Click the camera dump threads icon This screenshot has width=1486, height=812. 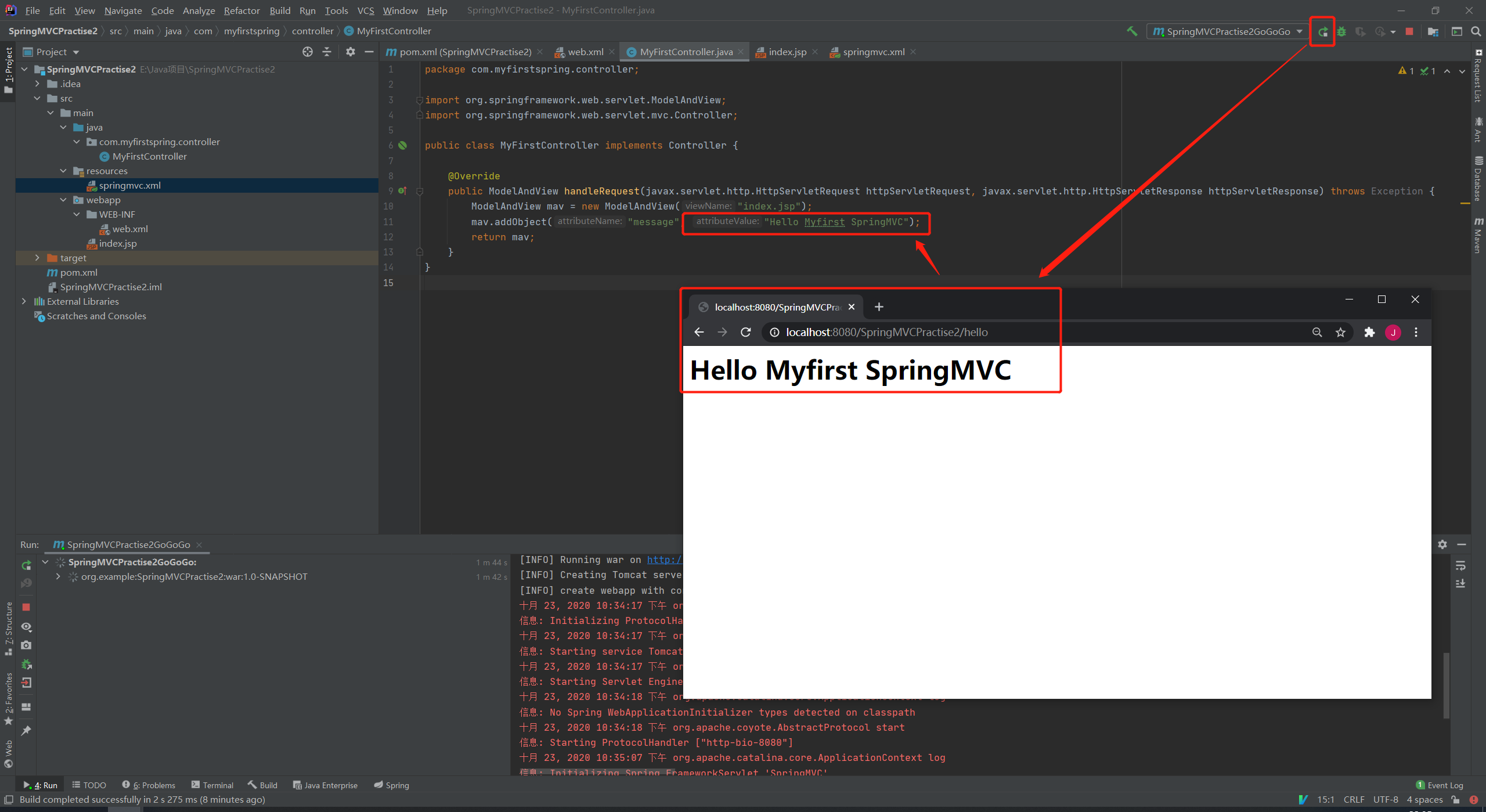coord(26,645)
